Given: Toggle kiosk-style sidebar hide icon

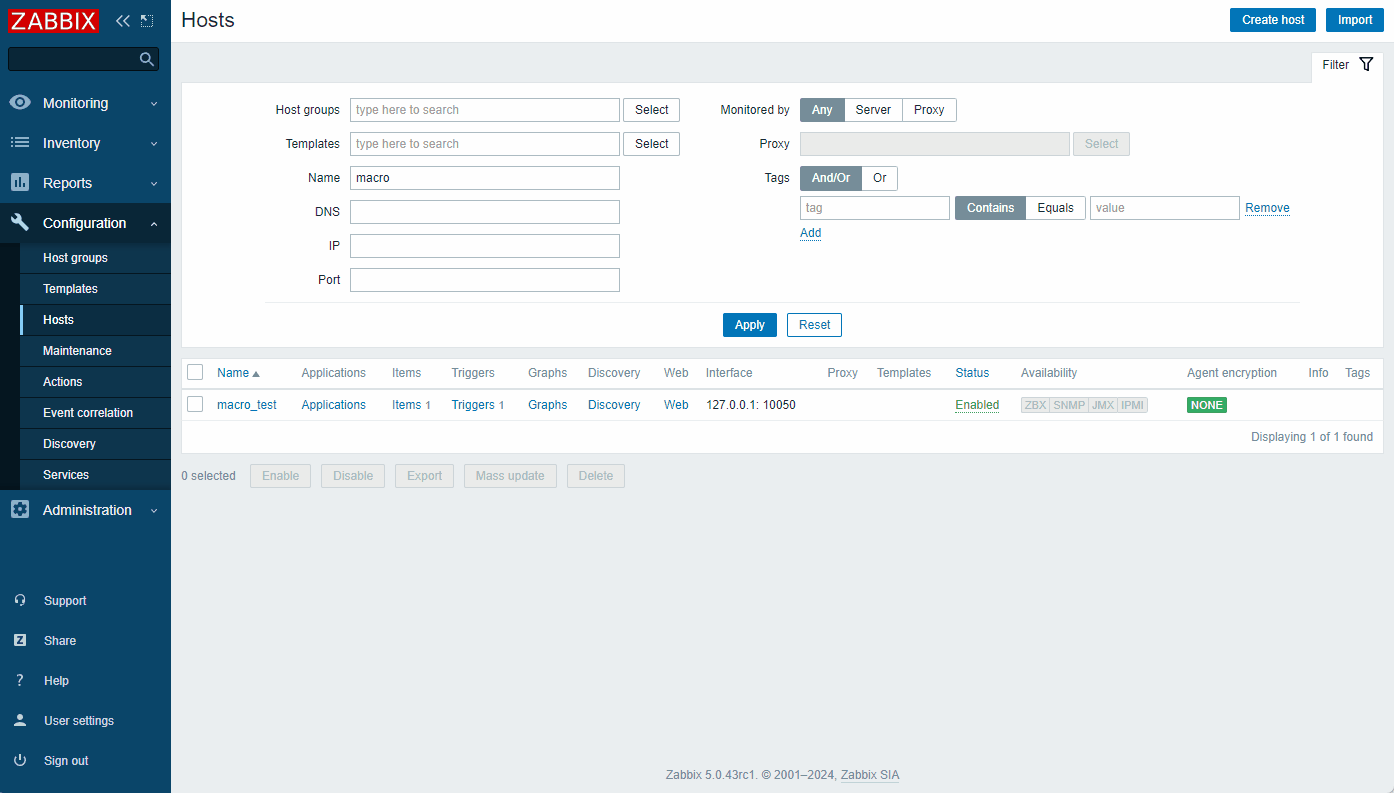Looking at the screenshot, I should 147,20.
